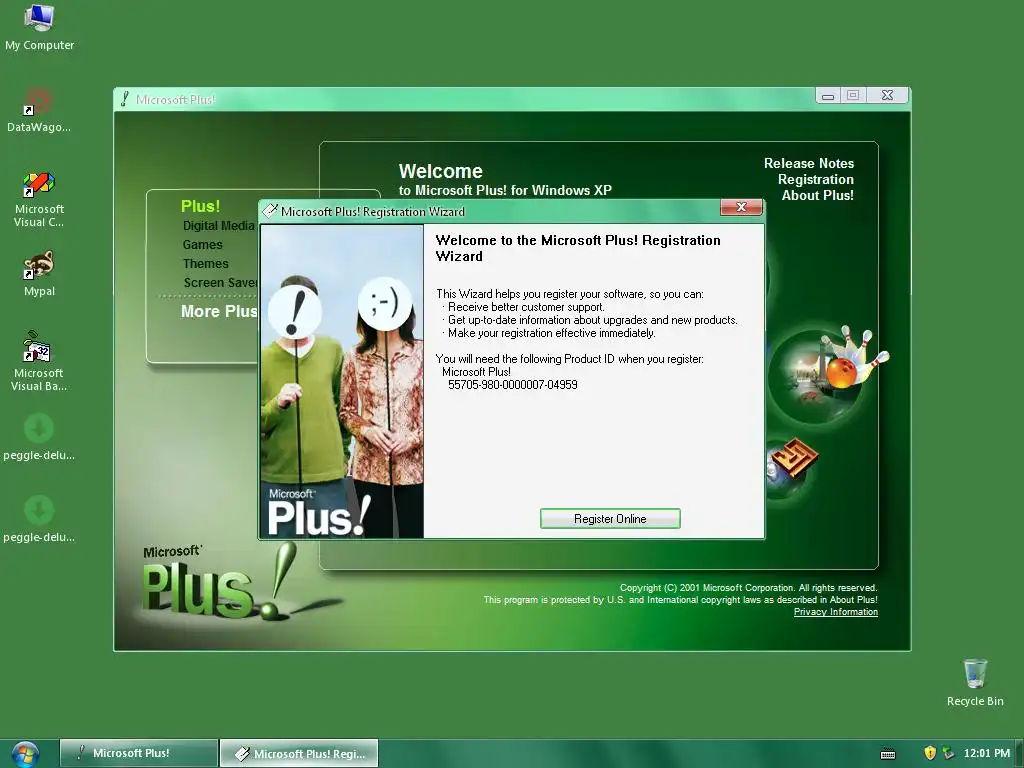The width and height of the screenshot is (1024, 768).
Task: Select Games in the Plus! menu
Action: tap(202, 244)
